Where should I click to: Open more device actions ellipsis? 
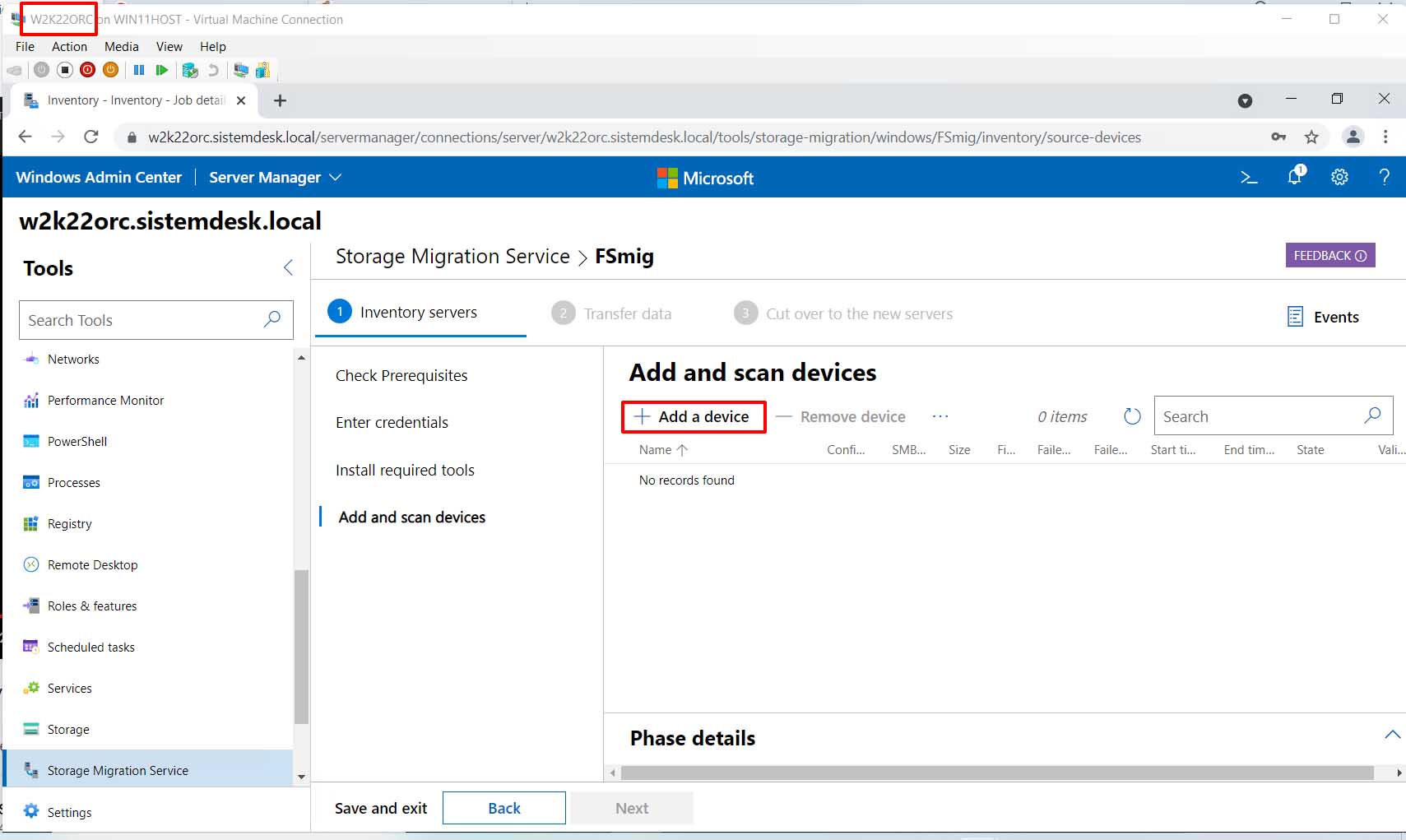point(940,416)
